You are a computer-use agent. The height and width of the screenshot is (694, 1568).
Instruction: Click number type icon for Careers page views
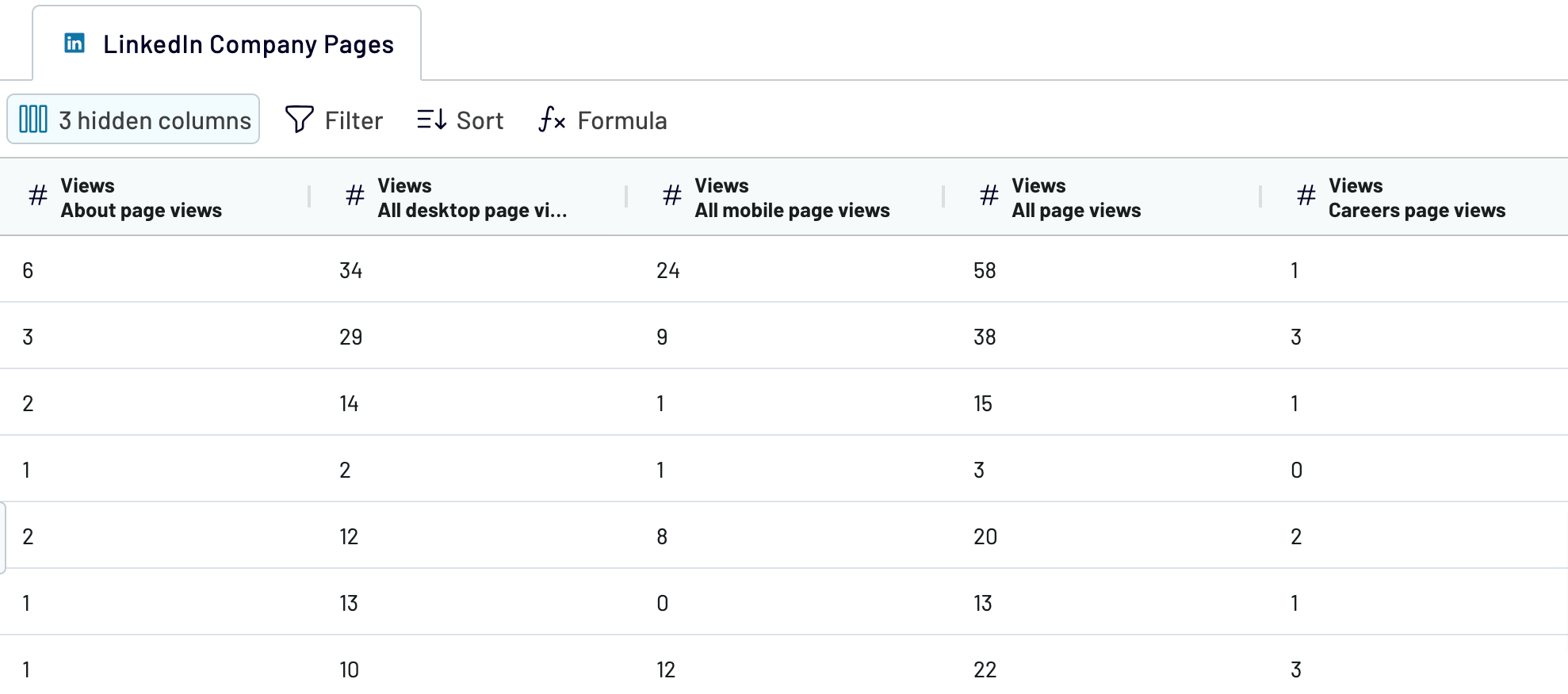click(x=1306, y=195)
